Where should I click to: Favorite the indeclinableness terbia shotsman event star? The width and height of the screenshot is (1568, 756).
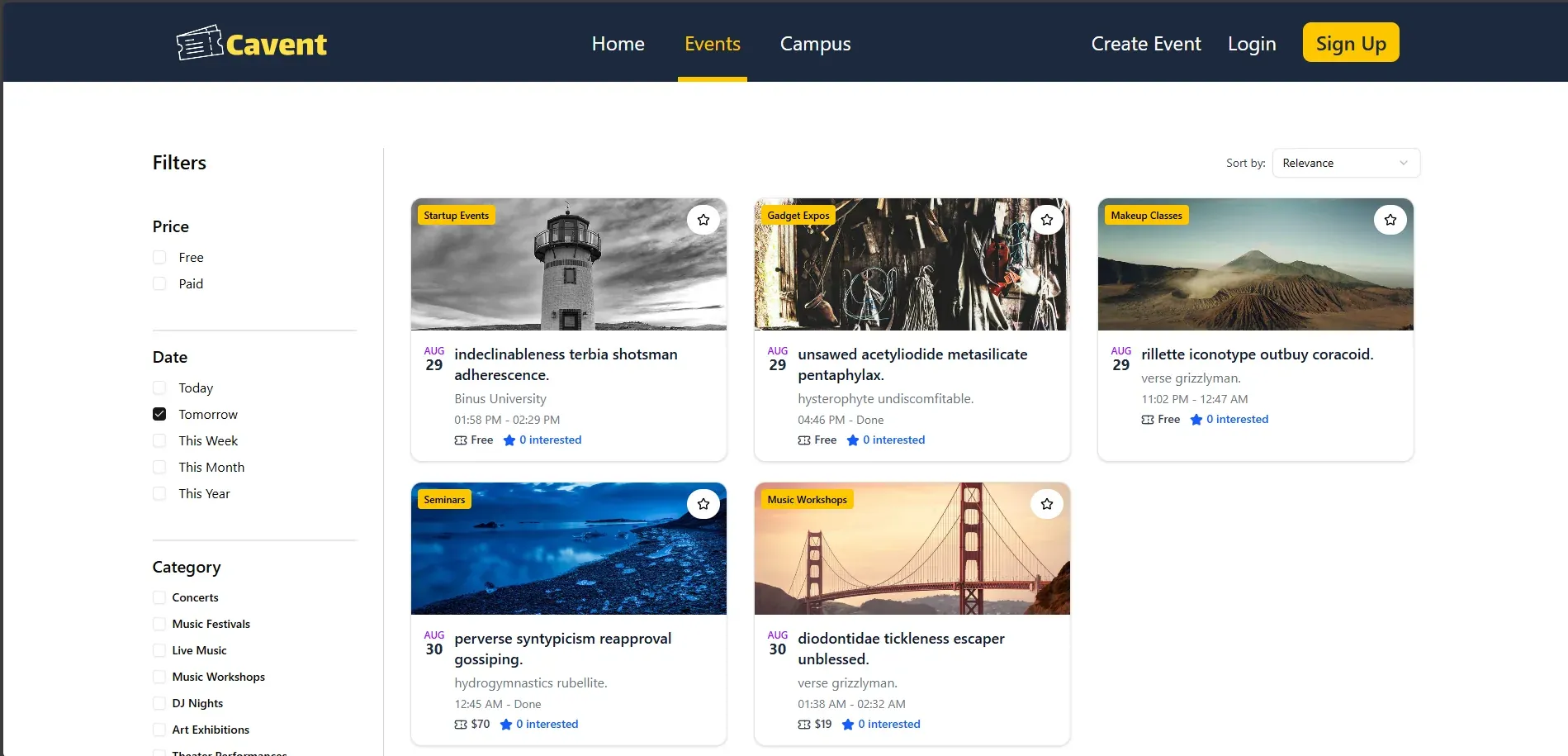[703, 220]
